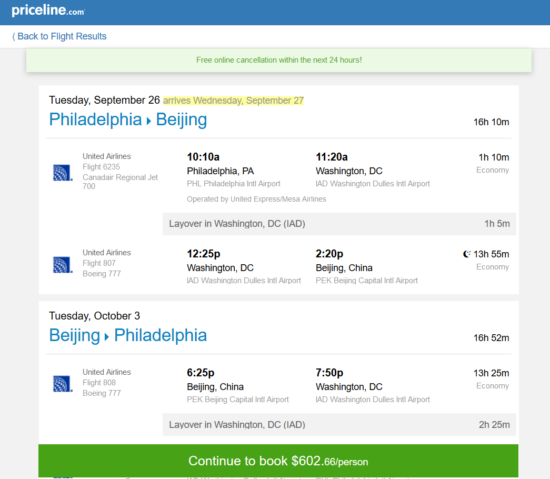Image resolution: width=550 pixels, height=479 pixels.
Task: Click the overnight moon icon beside 13h 55m
Action: click(x=467, y=254)
